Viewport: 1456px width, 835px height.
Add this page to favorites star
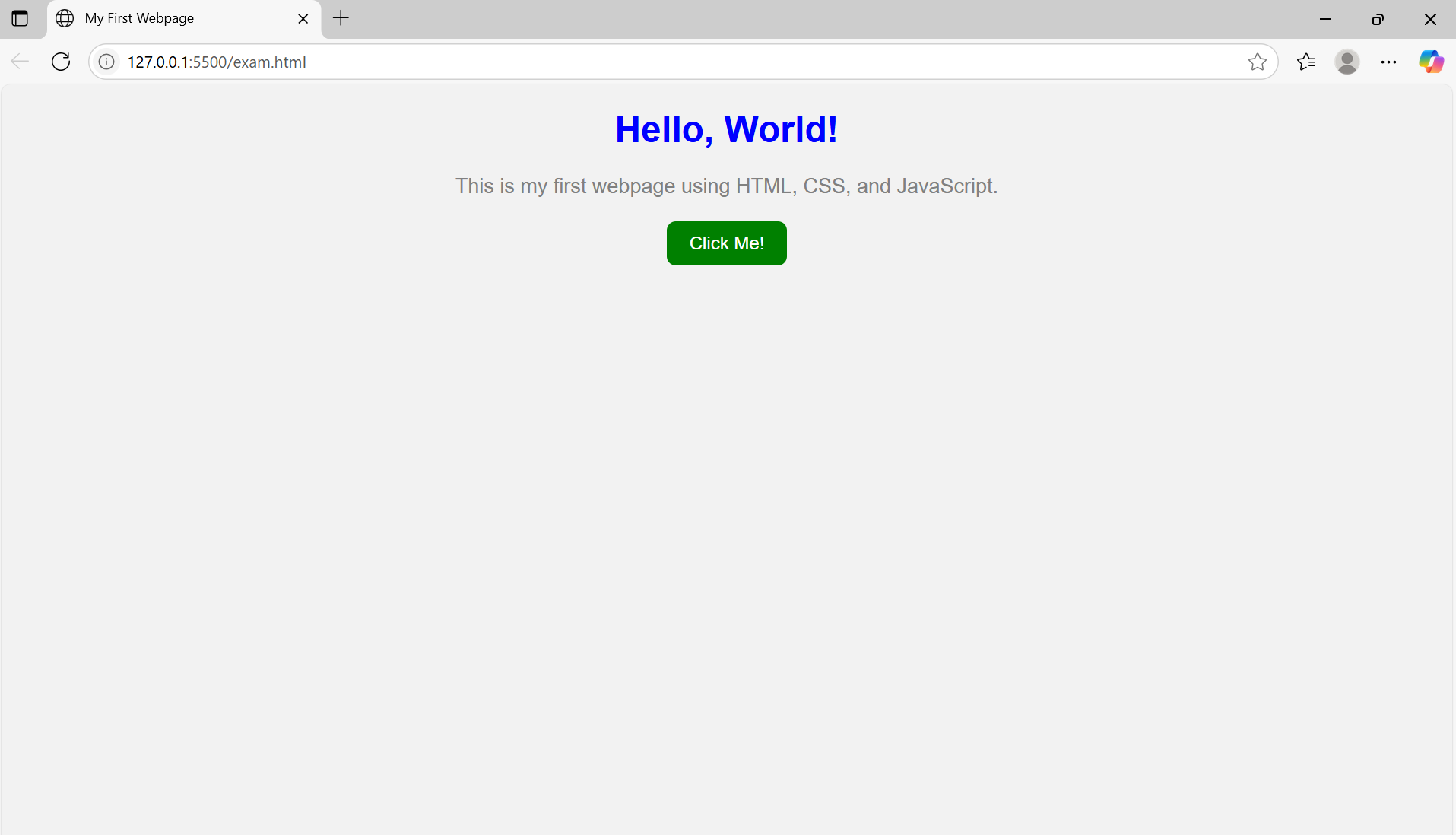tap(1257, 62)
